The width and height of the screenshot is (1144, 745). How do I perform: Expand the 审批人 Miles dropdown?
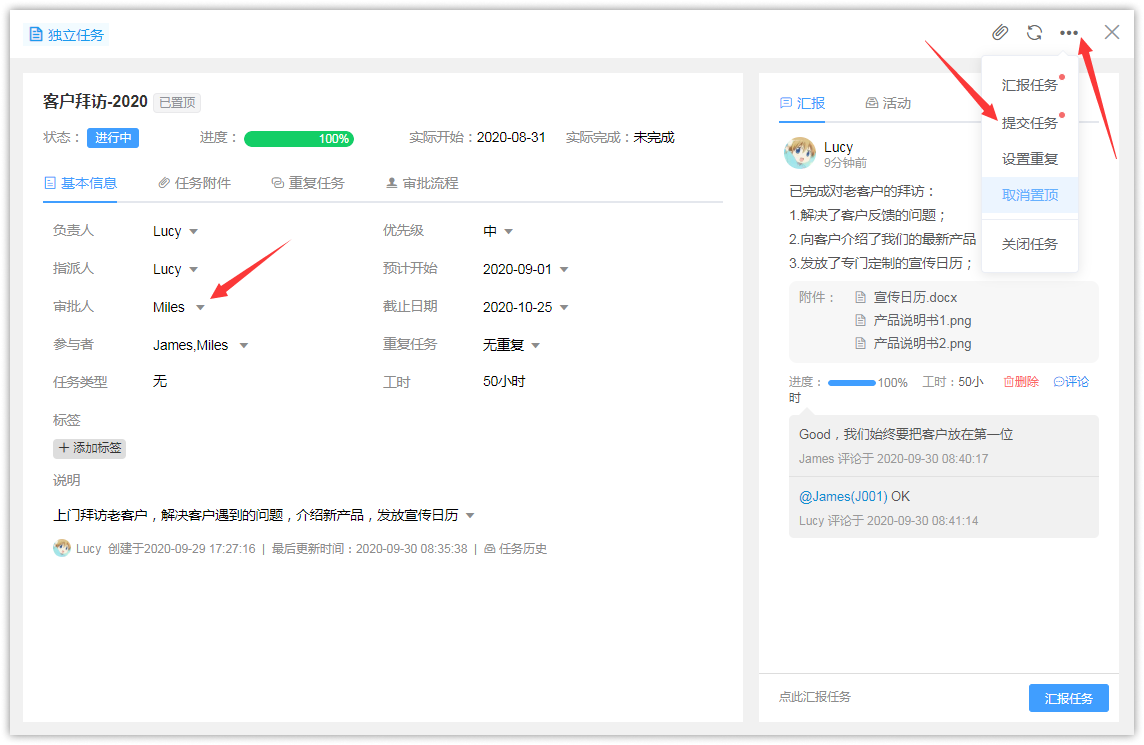point(200,308)
